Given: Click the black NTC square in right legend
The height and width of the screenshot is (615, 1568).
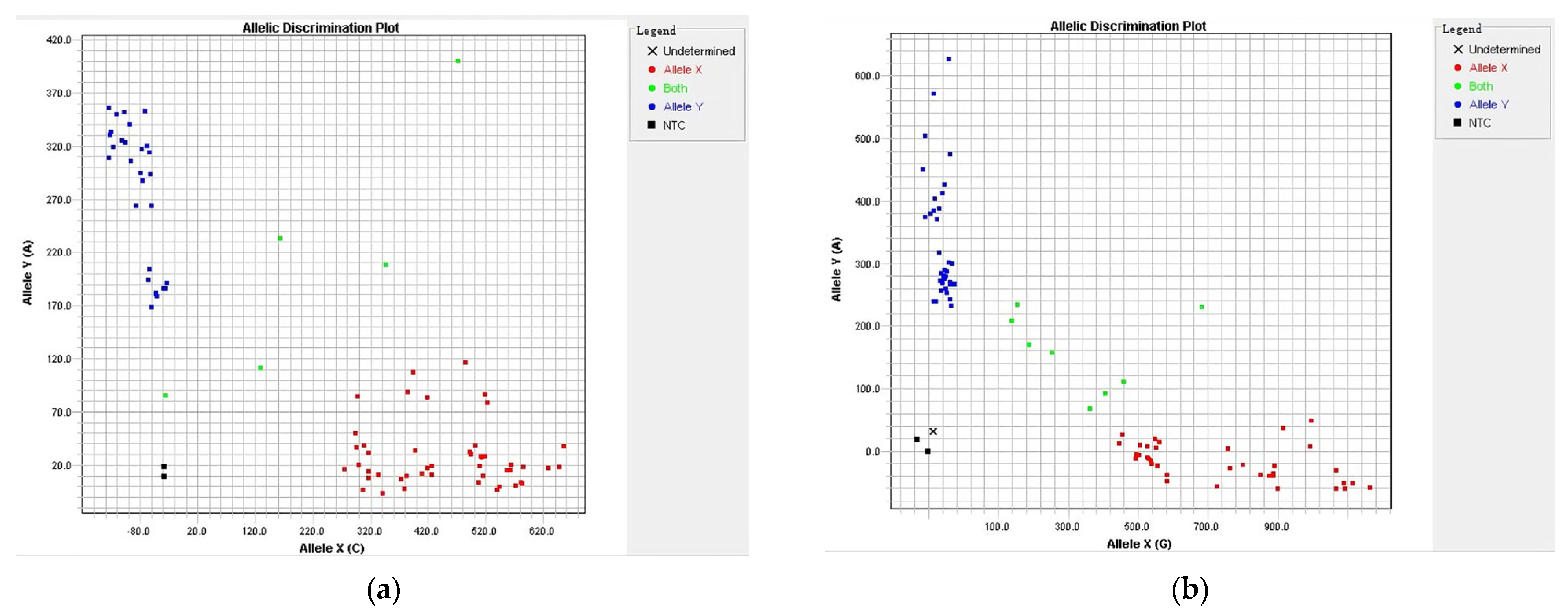Looking at the screenshot, I should tap(1457, 122).
